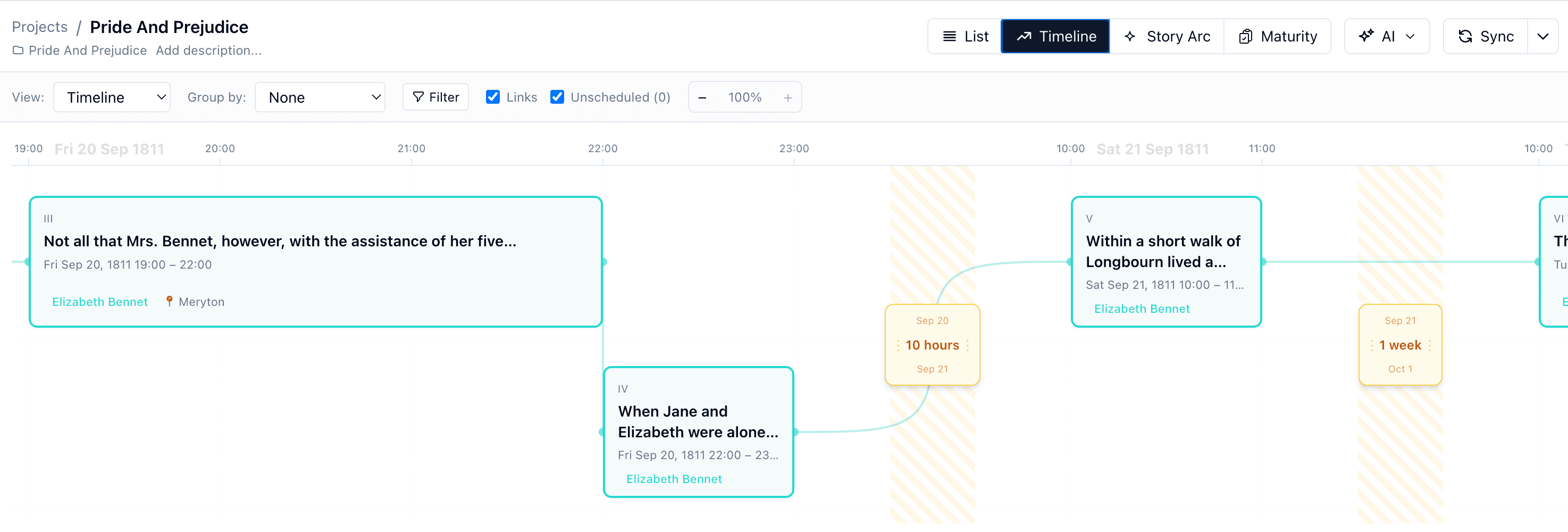
Task: Select the 1 week gap marker
Action: pos(1400,345)
